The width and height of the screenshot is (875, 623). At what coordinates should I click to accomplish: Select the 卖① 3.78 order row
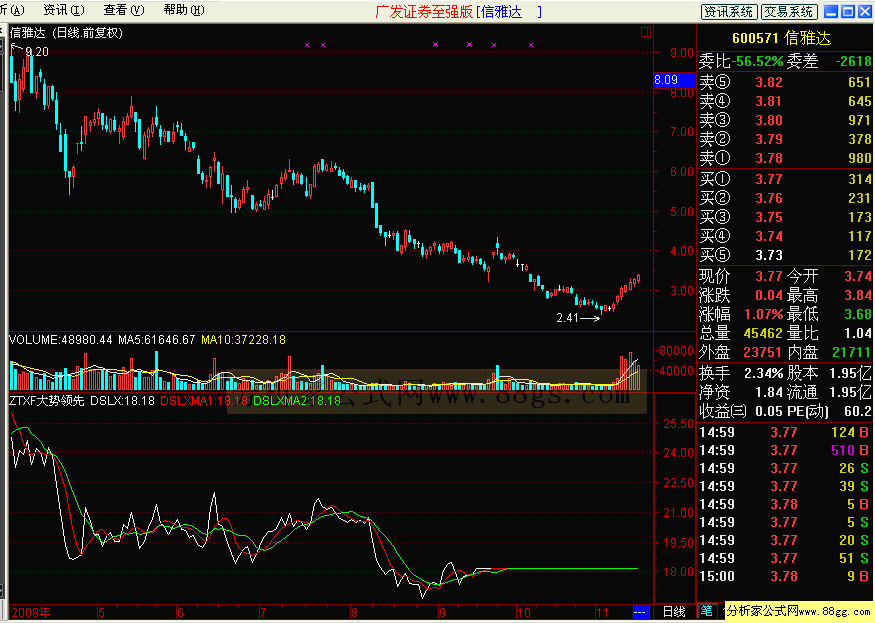pyautogui.click(x=785, y=158)
